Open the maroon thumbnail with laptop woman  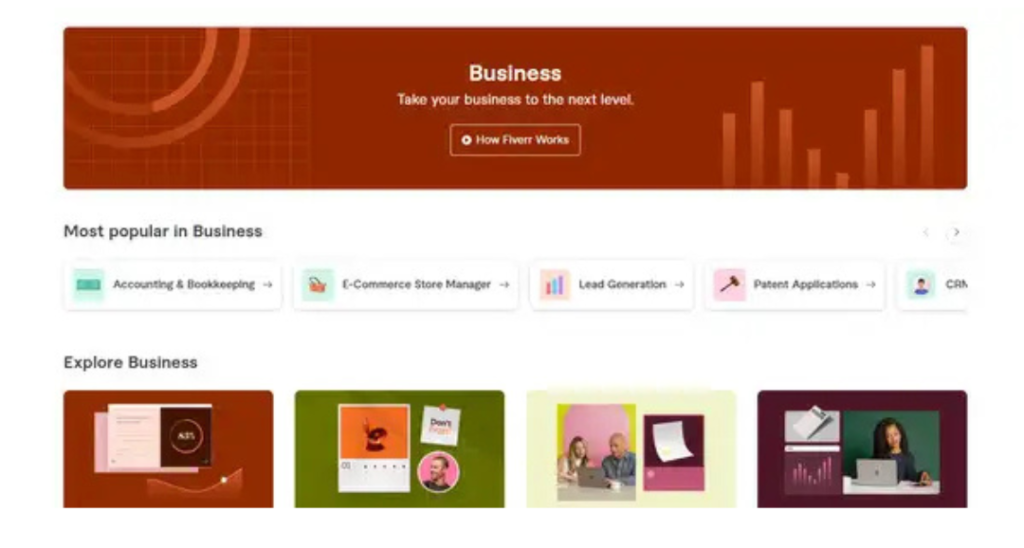click(x=862, y=448)
